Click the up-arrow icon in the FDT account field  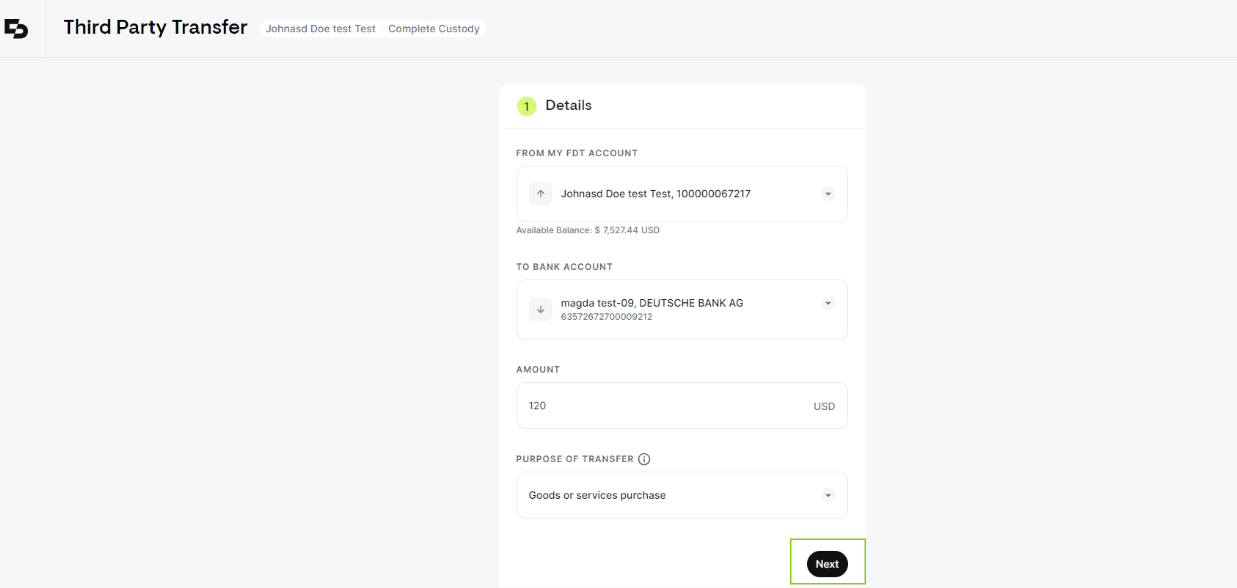540,194
